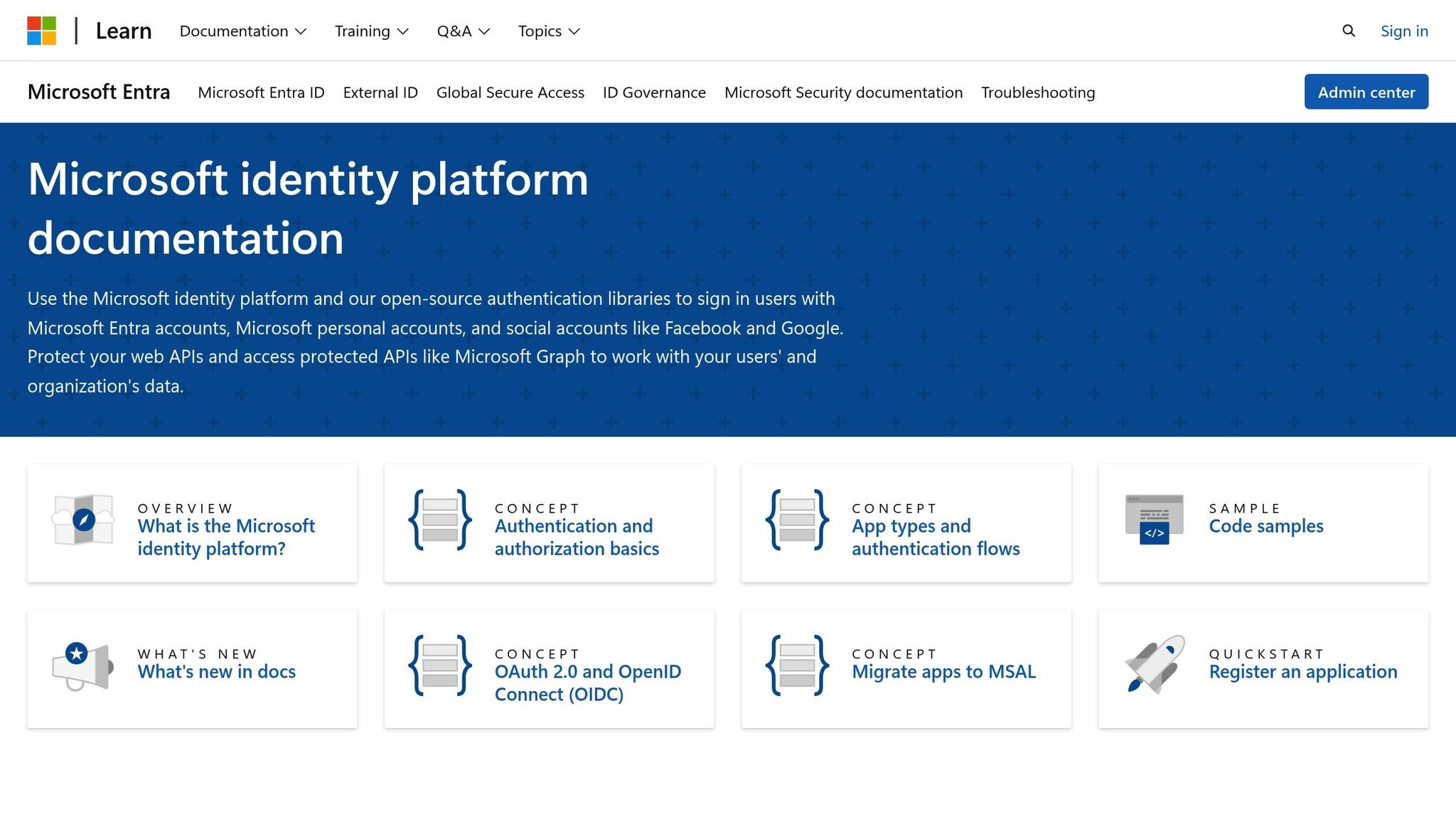This screenshot has height=819, width=1456.
Task: Click the map icon on the Overview card
Action: pos(83,521)
